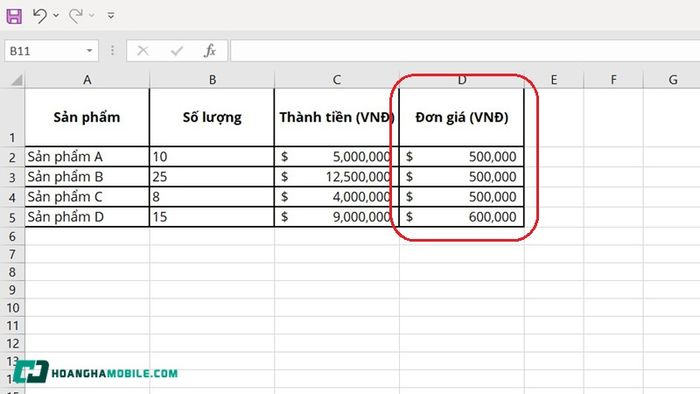Open the Redo history dropdown arrow

(x=92, y=16)
